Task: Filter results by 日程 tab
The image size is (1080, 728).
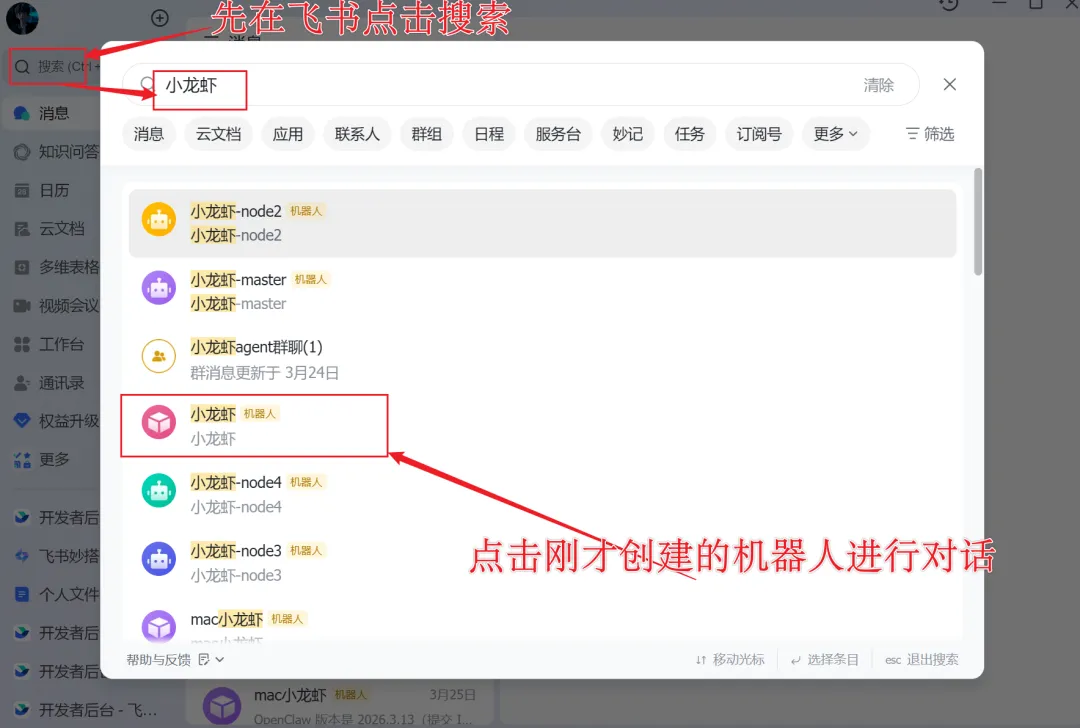Action: 489,134
